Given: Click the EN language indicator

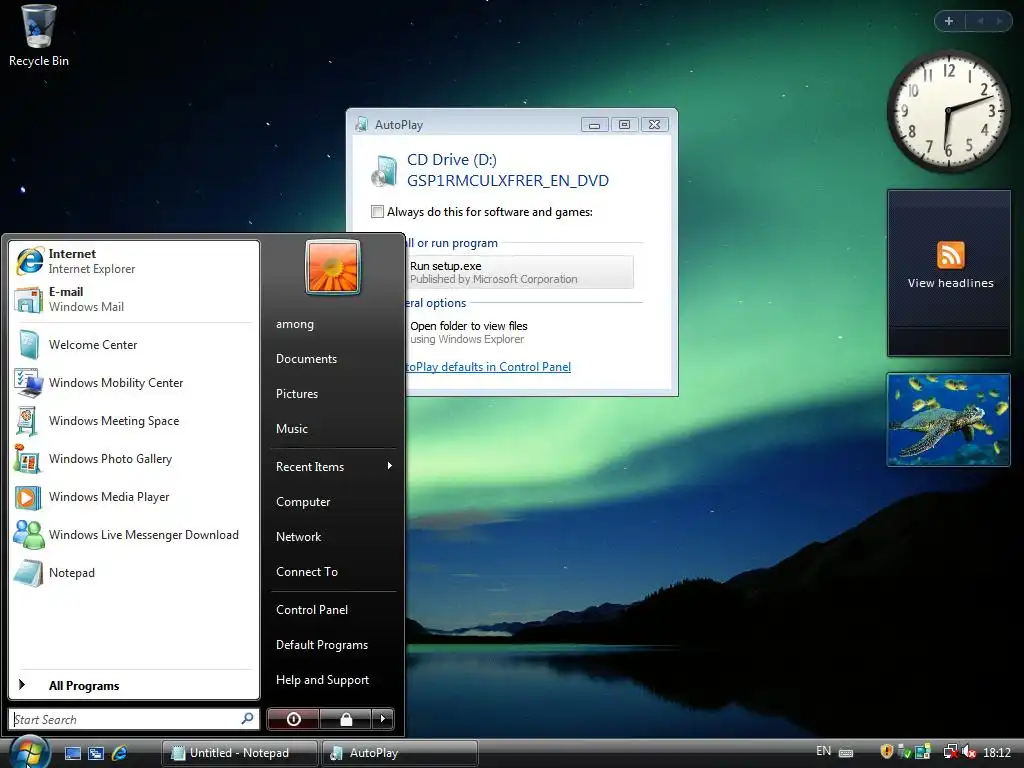Looking at the screenshot, I should (824, 751).
